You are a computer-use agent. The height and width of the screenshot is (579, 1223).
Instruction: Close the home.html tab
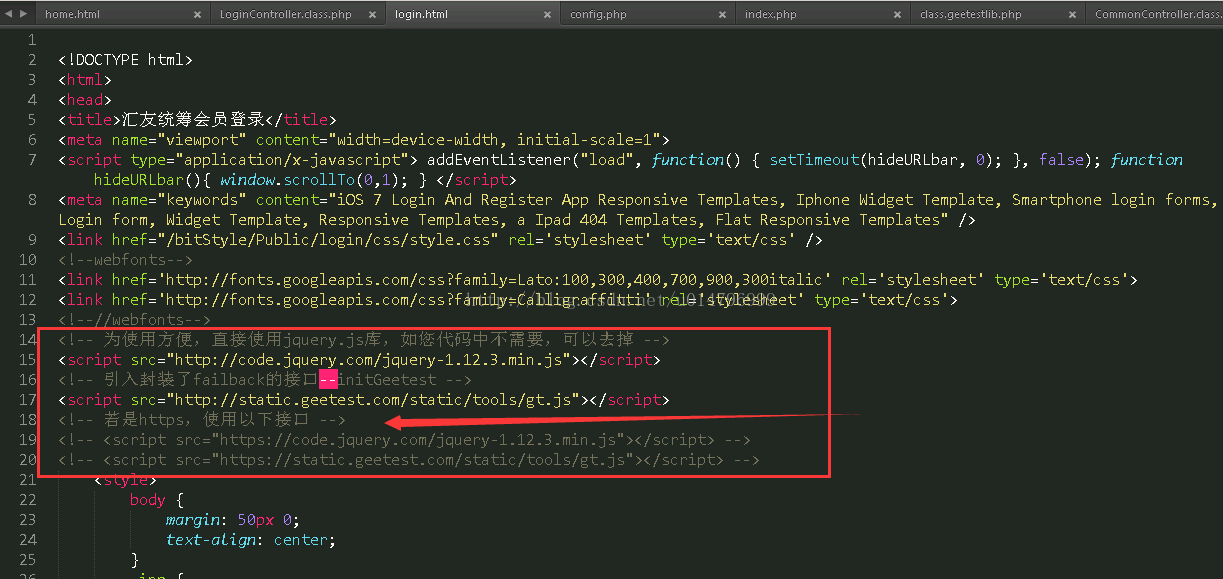(197, 14)
